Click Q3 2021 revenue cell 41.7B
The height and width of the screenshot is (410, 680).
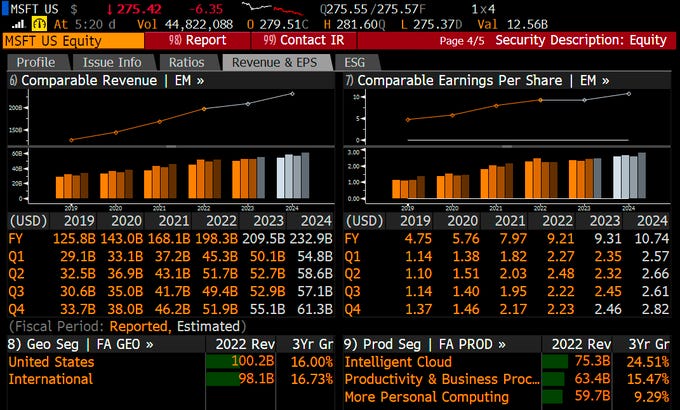click(173, 292)
